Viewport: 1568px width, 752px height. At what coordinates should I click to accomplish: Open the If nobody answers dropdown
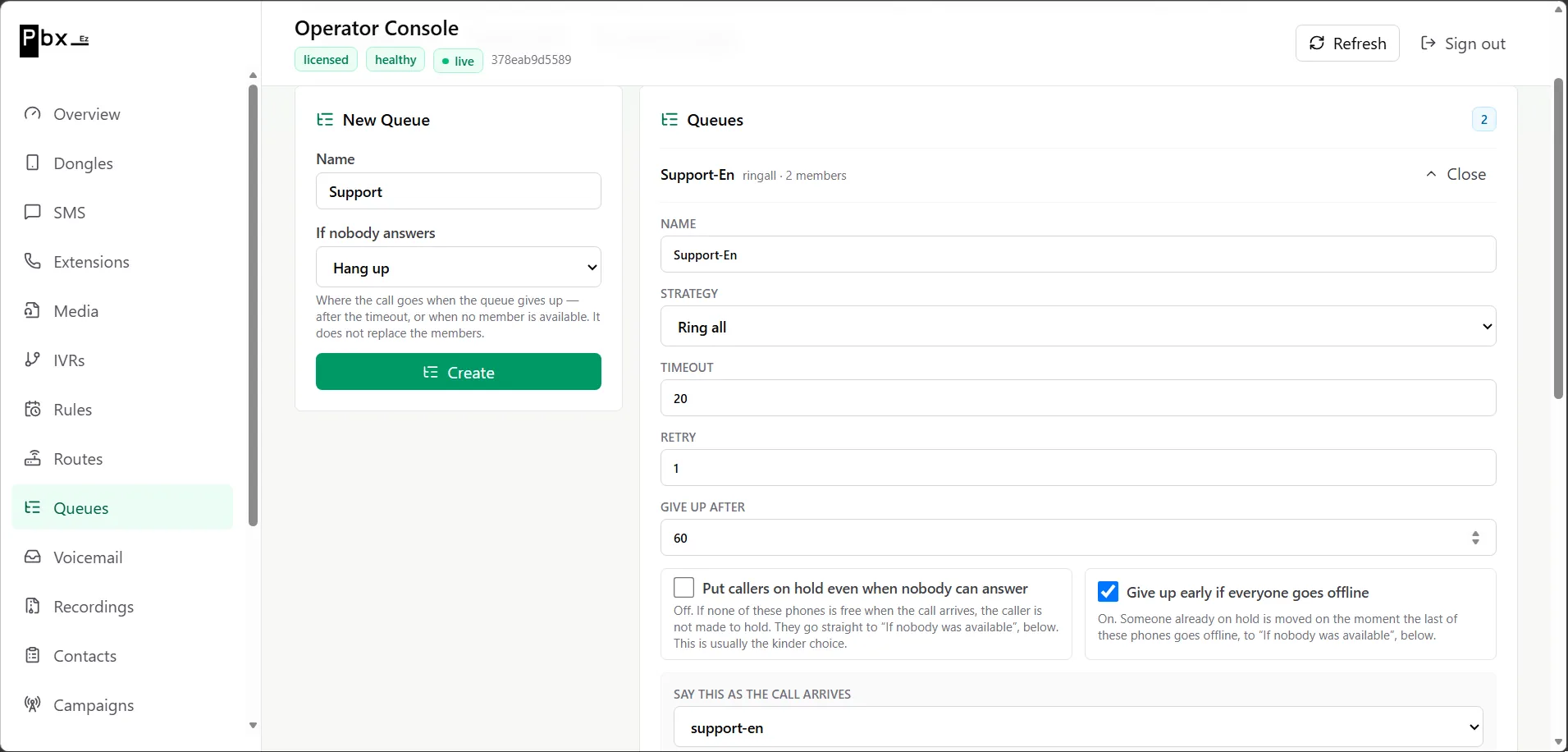pyautogui.click(x=459, y=268)
